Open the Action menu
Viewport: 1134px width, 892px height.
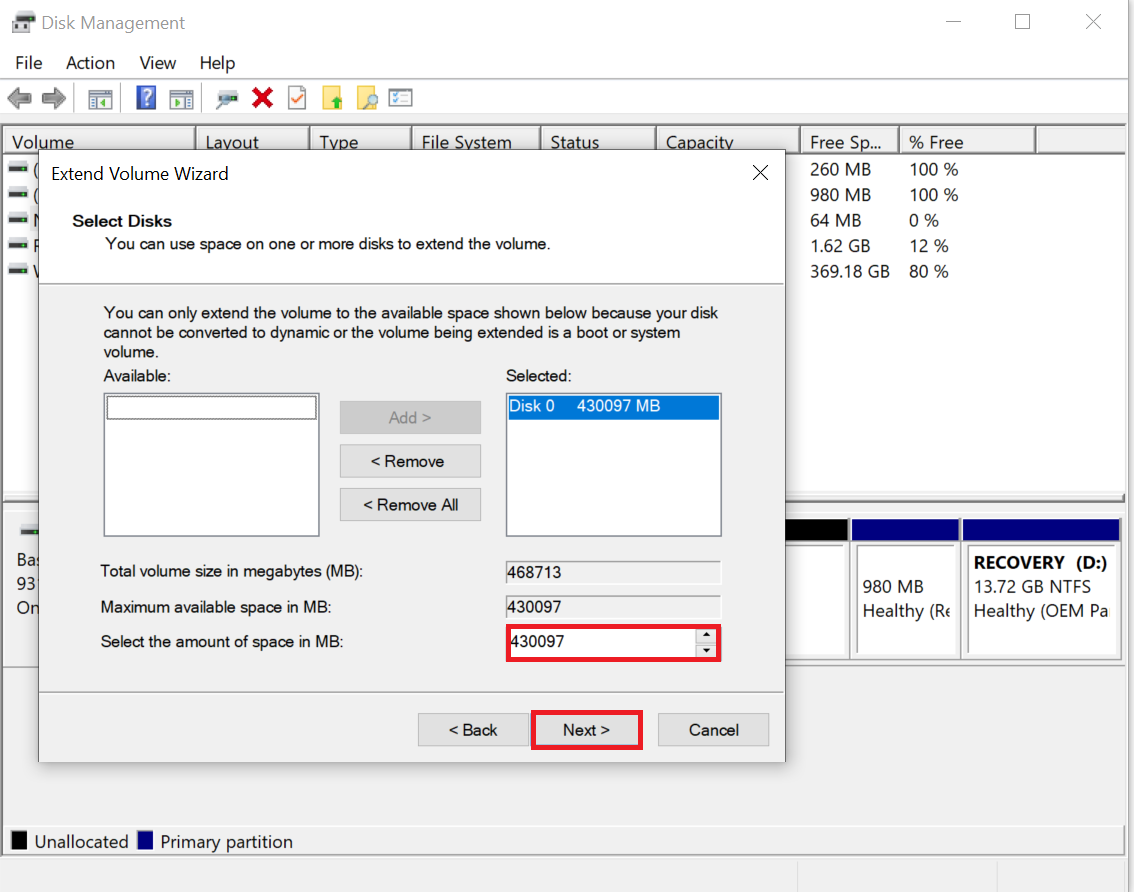coord(90,63)
